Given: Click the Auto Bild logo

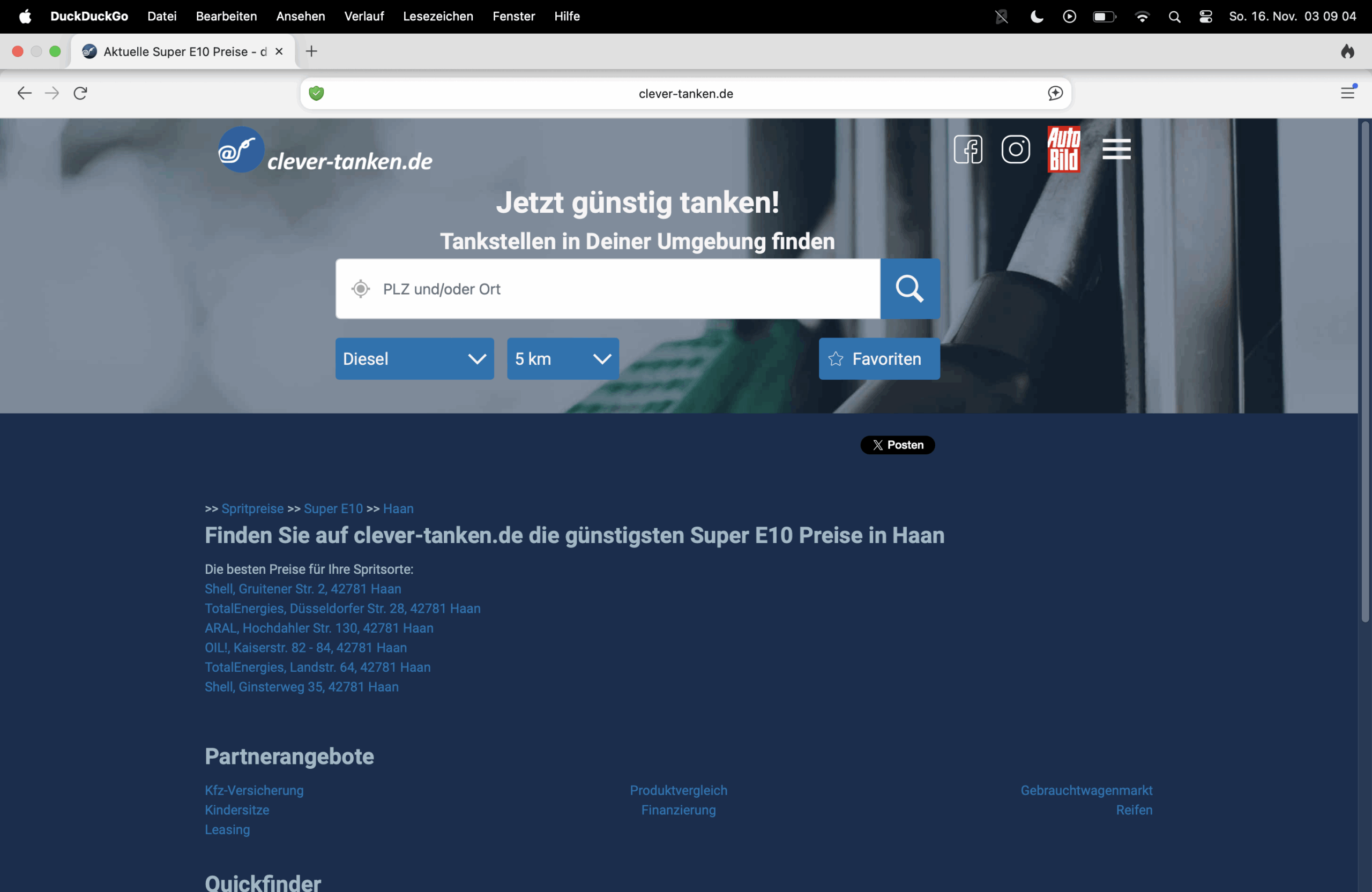Looking at the screenshot, I should (1064, 149).
